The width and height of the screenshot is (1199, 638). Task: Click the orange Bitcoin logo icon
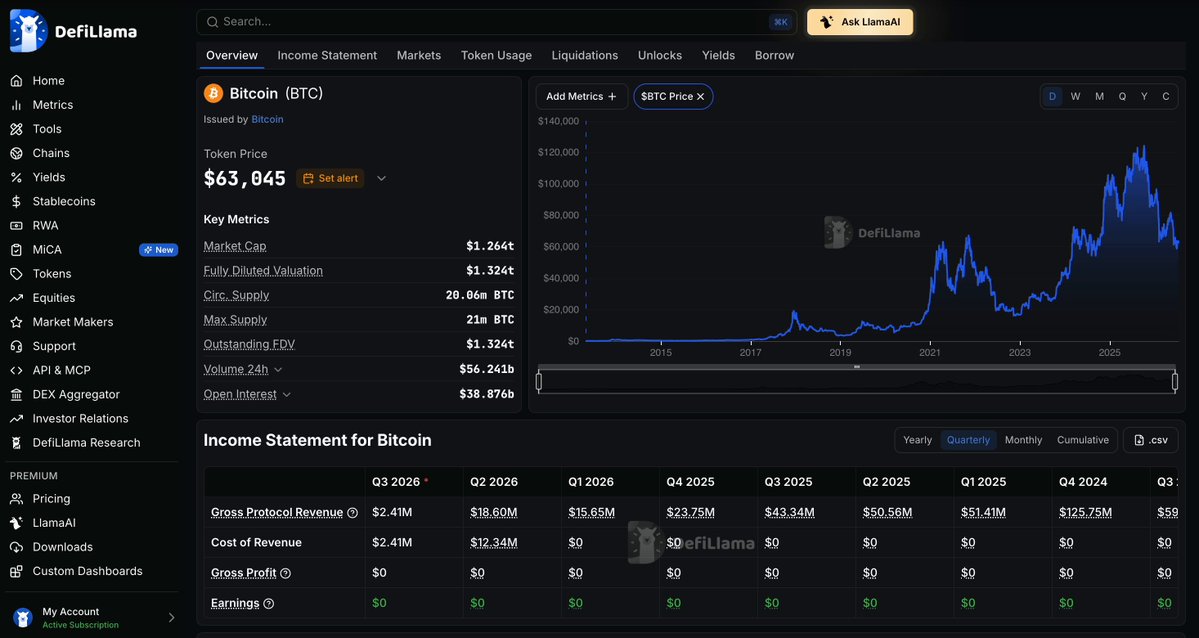pos(213,93)
